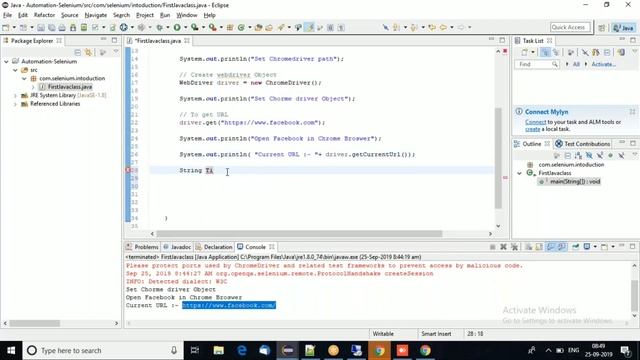The width and height of the screenshot is (640, 360).
Task: Click Collapse All icon in Outline toolbar
Action: tap(568, 156)
